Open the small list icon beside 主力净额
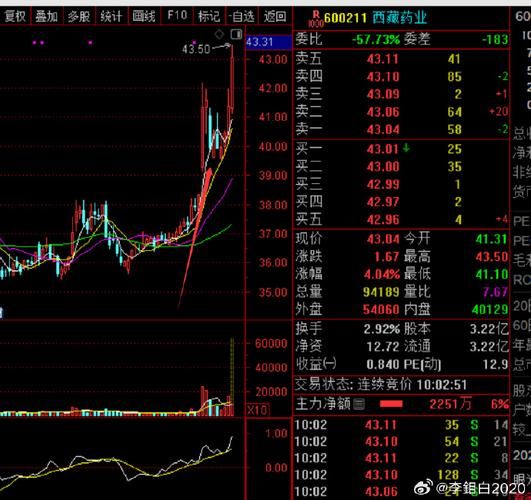 (x=359, y=404)
